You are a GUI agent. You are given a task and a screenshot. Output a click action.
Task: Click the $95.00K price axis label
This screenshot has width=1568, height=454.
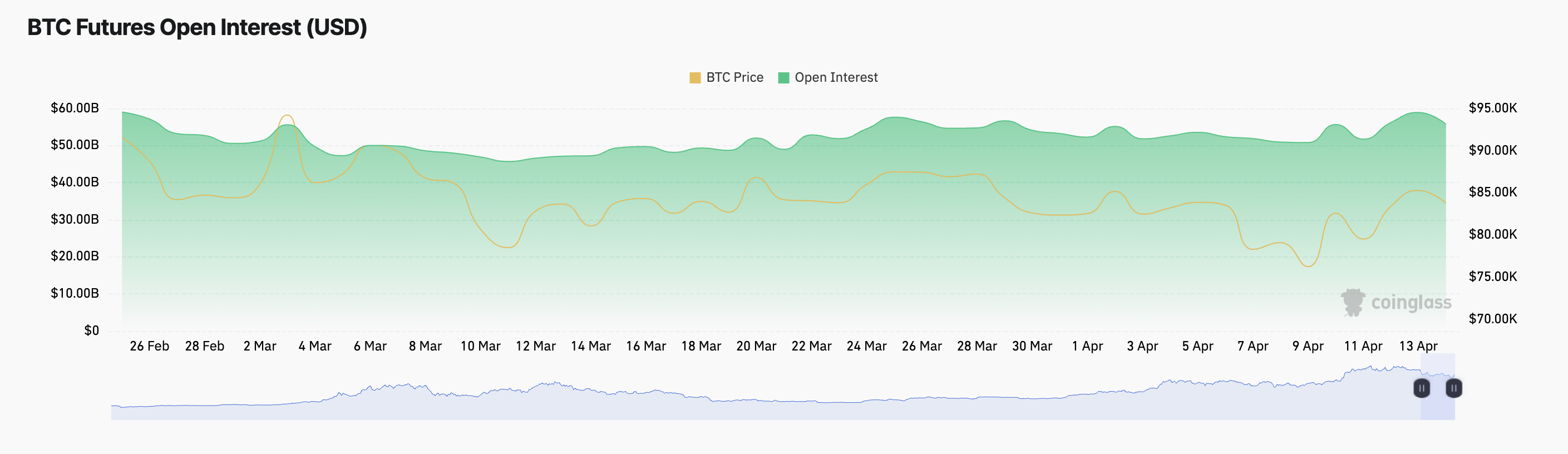[1492, 108]
